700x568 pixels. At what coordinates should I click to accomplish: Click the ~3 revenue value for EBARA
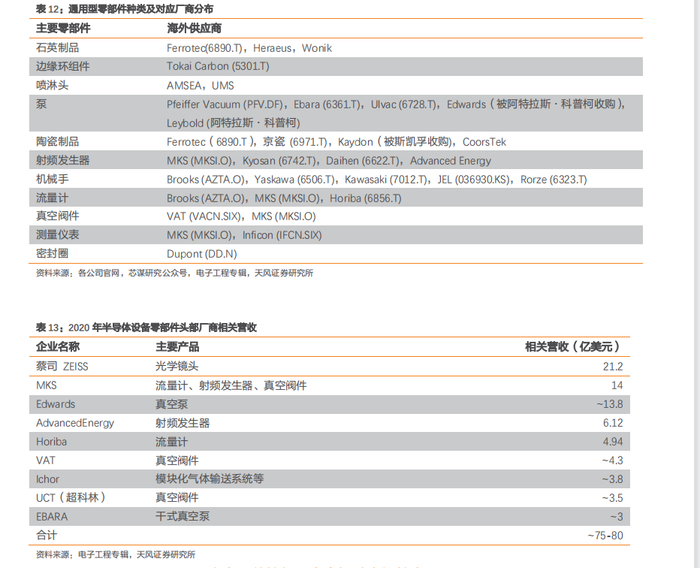click(617, 517)
